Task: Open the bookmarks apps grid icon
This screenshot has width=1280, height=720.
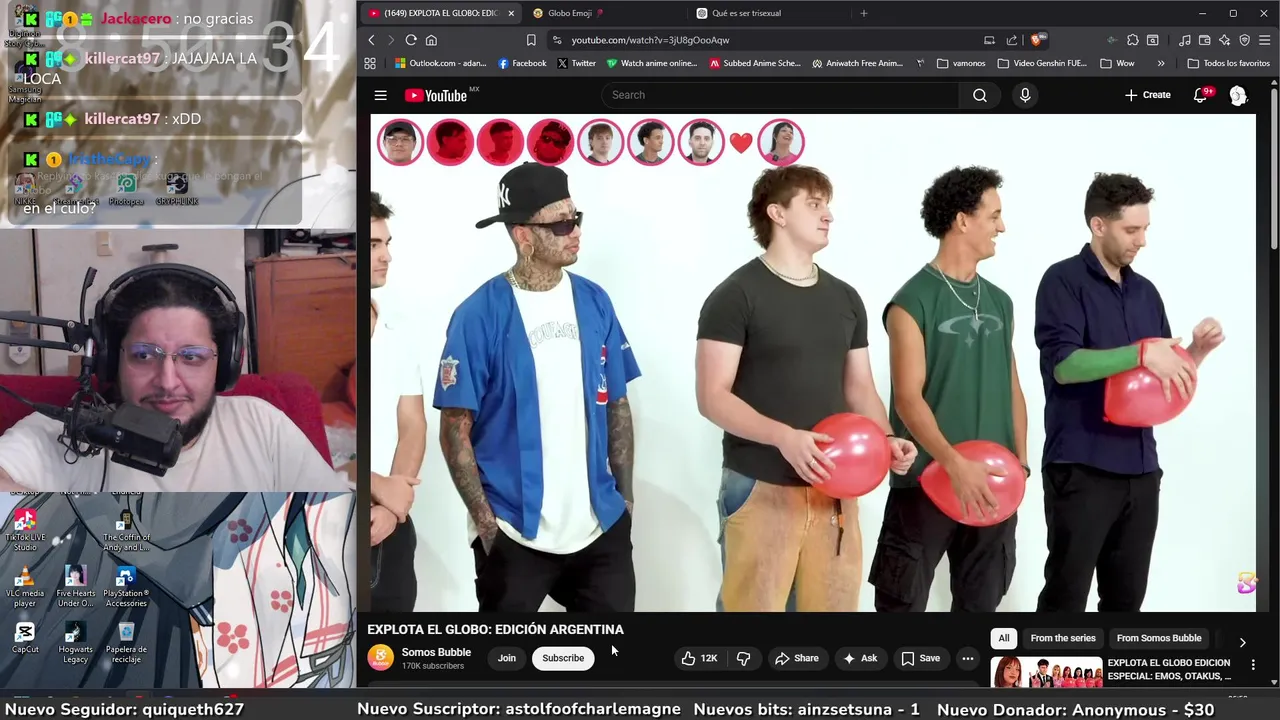Action: [x=370, y=63]
